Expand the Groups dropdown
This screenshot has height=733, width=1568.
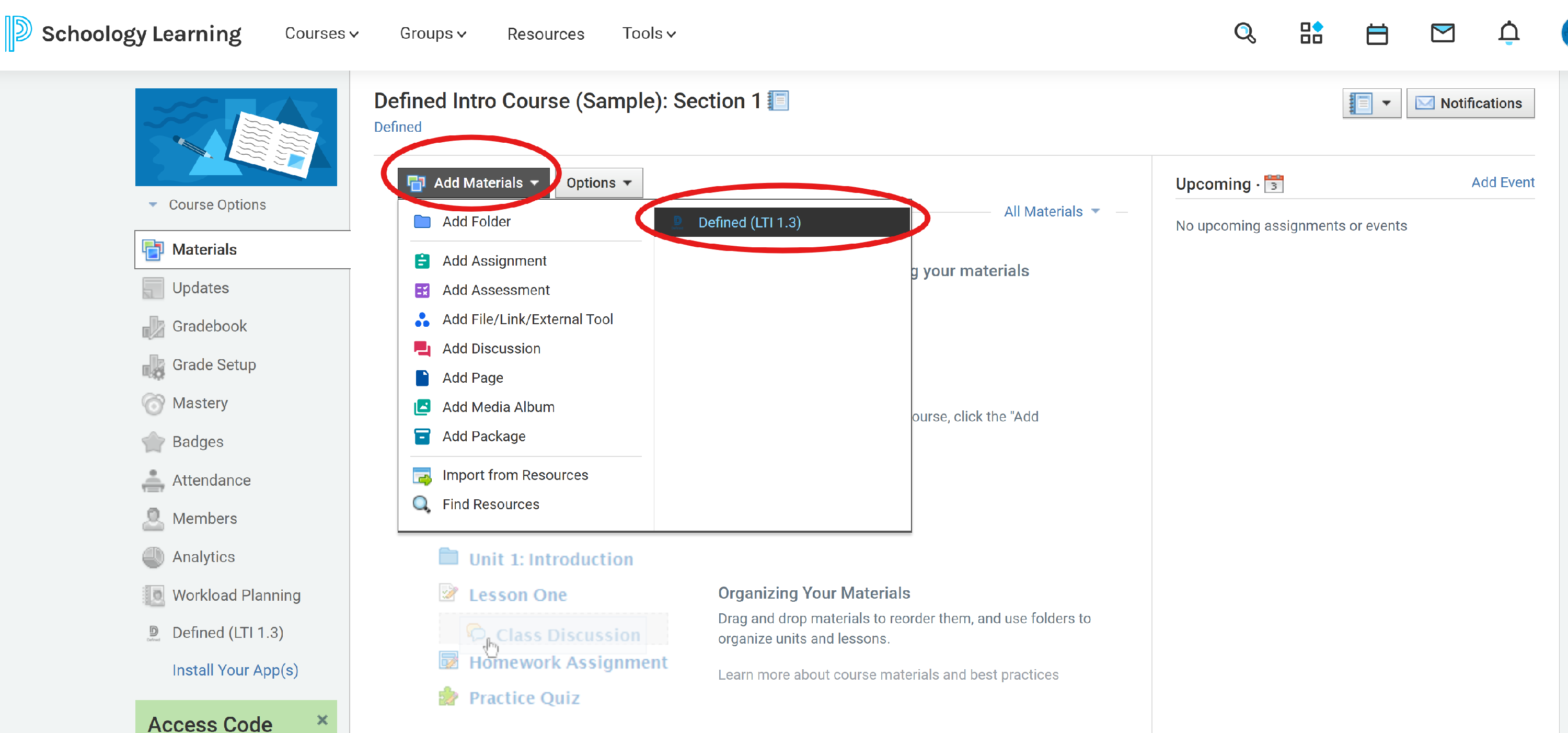pos(433,33)
